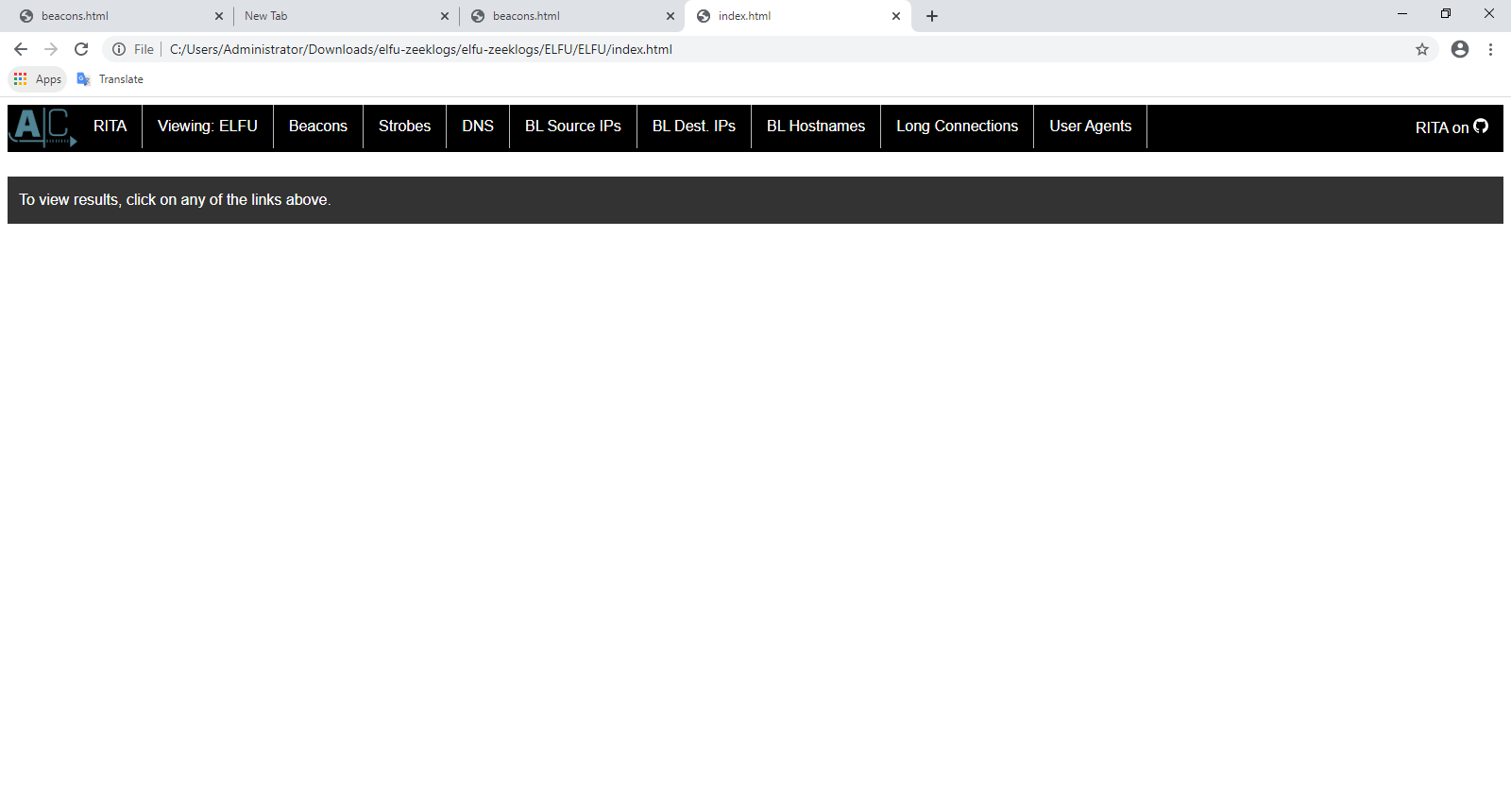The height and width of the screenshot is (812, 1511).
Task: Go forward in browser history
Action: (x=51, y=49)
